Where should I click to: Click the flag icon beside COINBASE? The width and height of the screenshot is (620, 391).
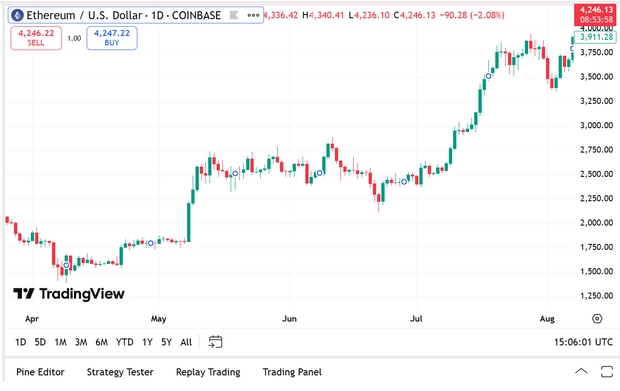click(x=234, y=15)
